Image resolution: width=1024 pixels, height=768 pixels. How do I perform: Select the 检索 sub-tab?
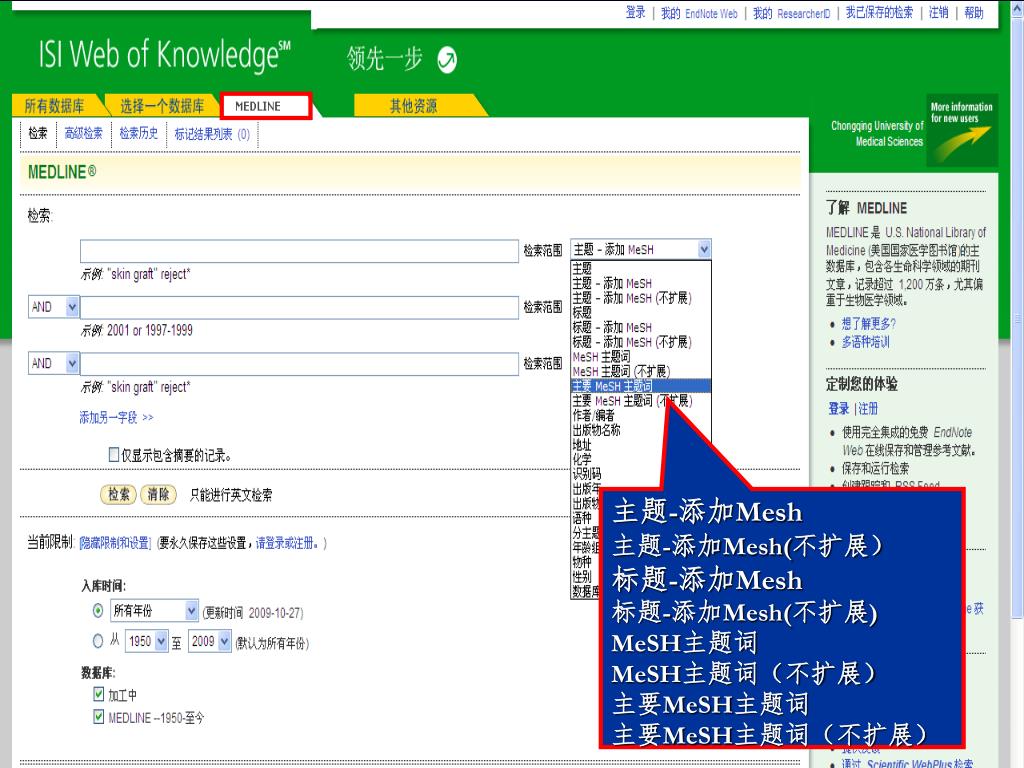38,133
